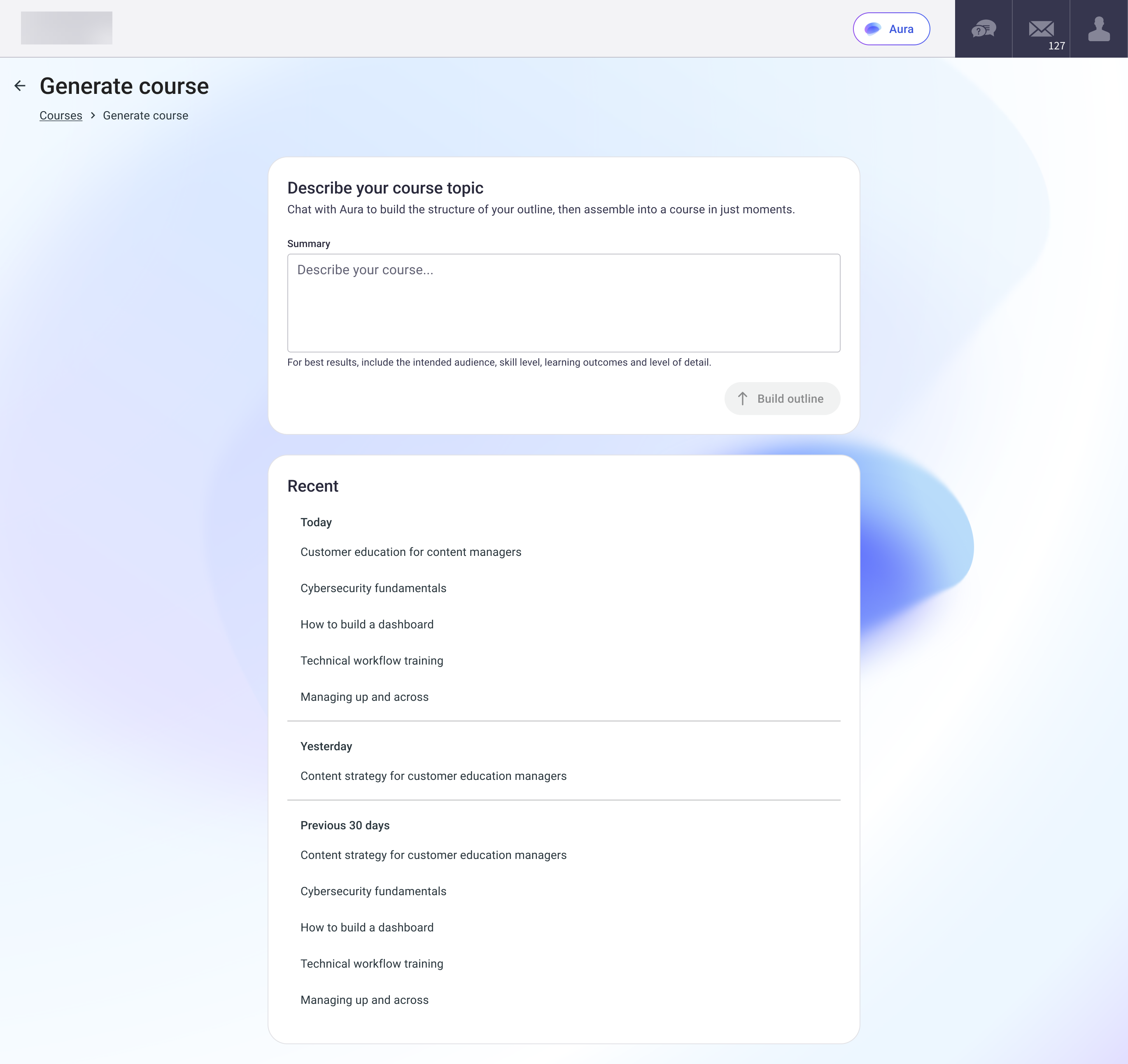Focus the Describe your course summary field

coord(564,303)
